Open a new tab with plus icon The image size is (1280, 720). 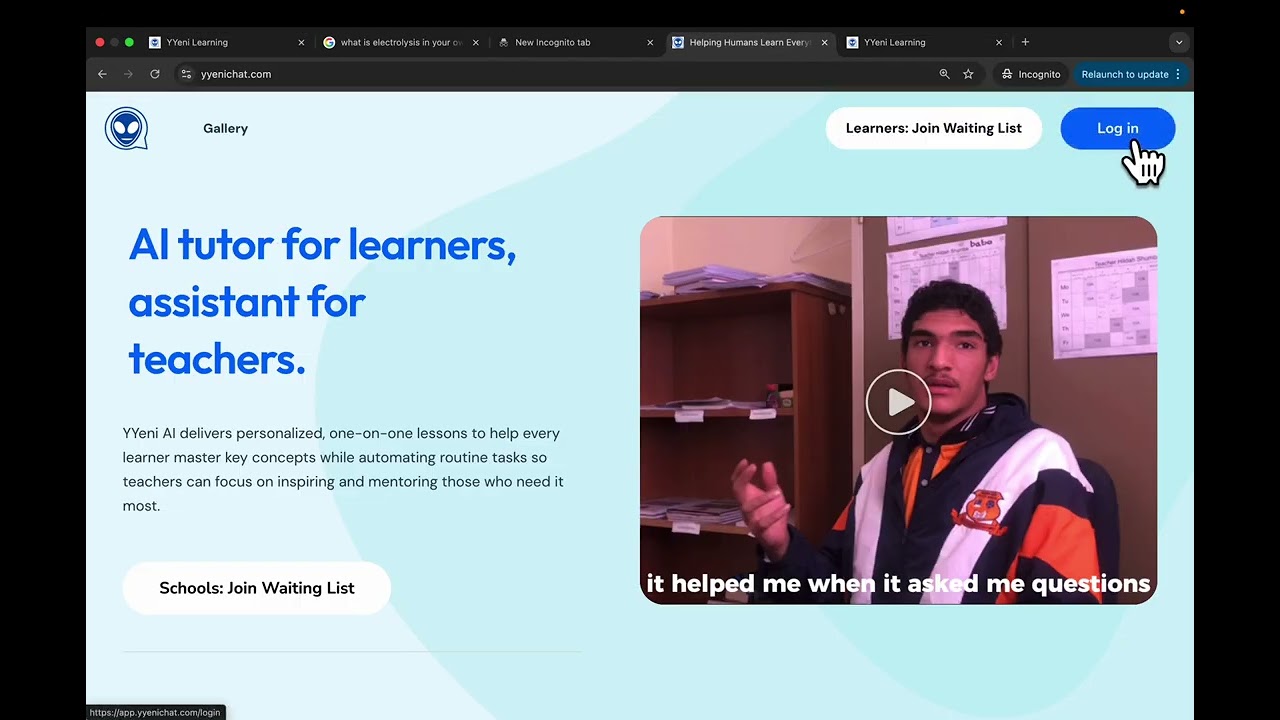point(1025,42)
